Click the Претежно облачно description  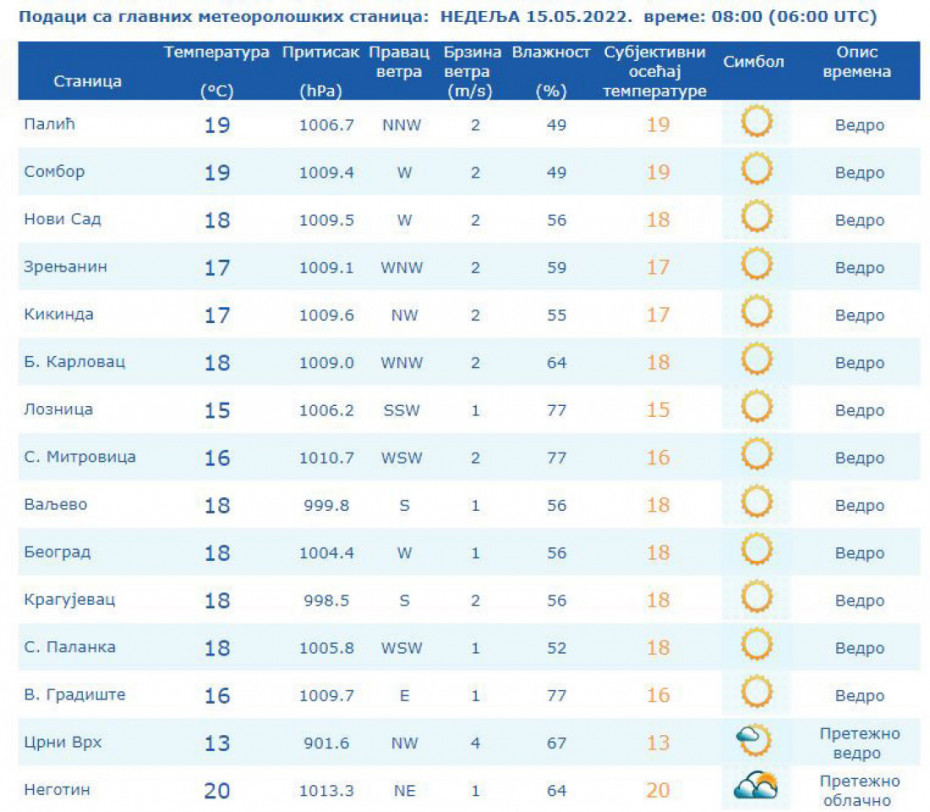coord(860,791)
